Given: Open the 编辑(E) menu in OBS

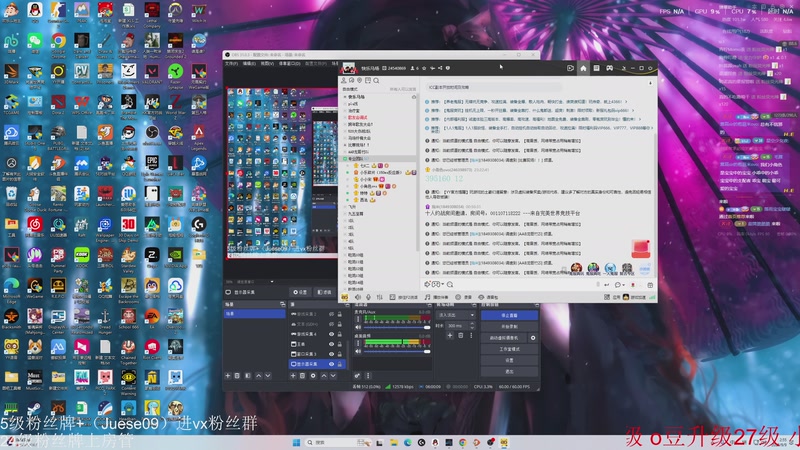Looking at the screenshot, I should (249, 63).
